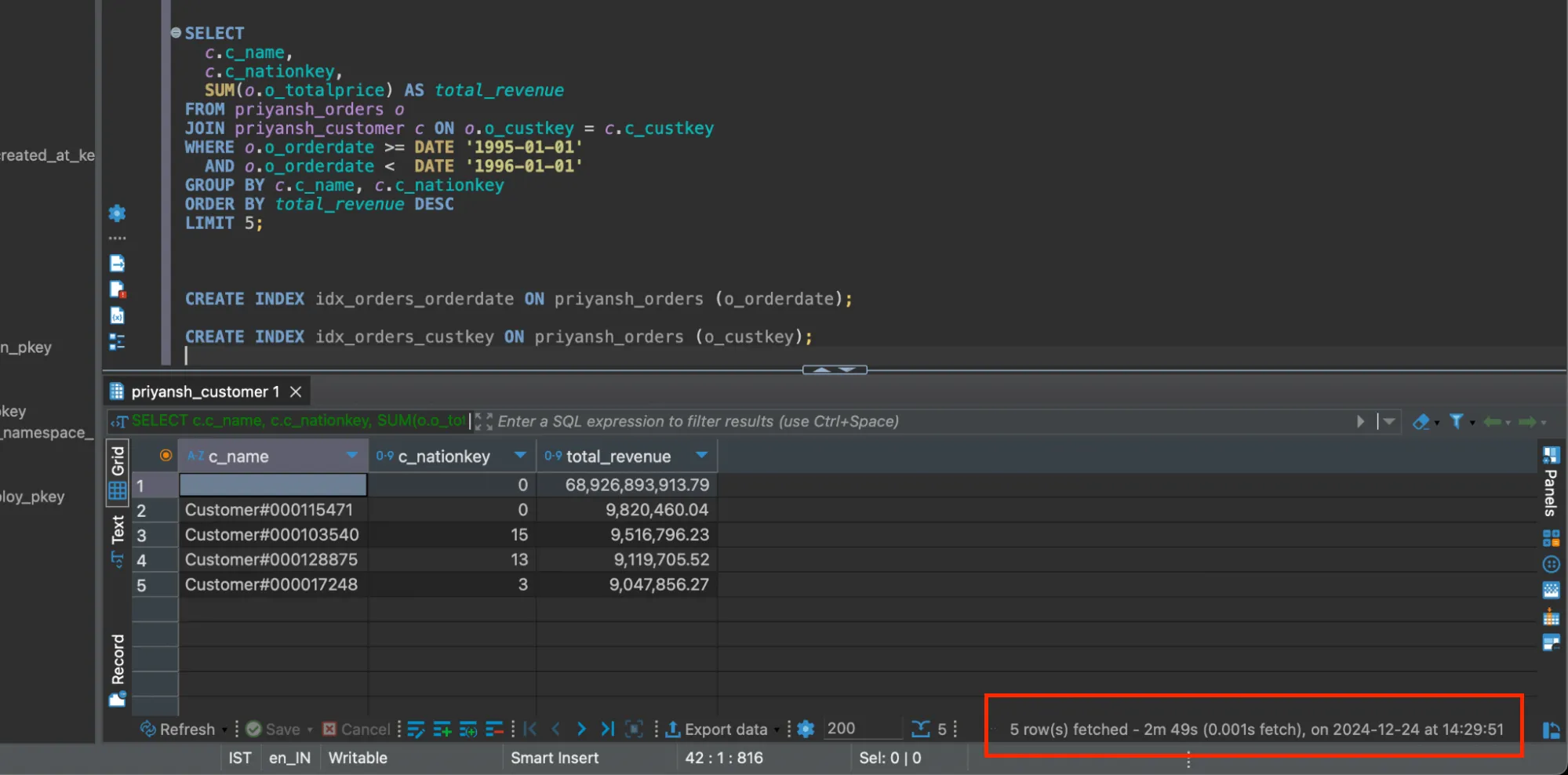Click the IST timezone status item
1568x775 pixels.
[240, 759]
